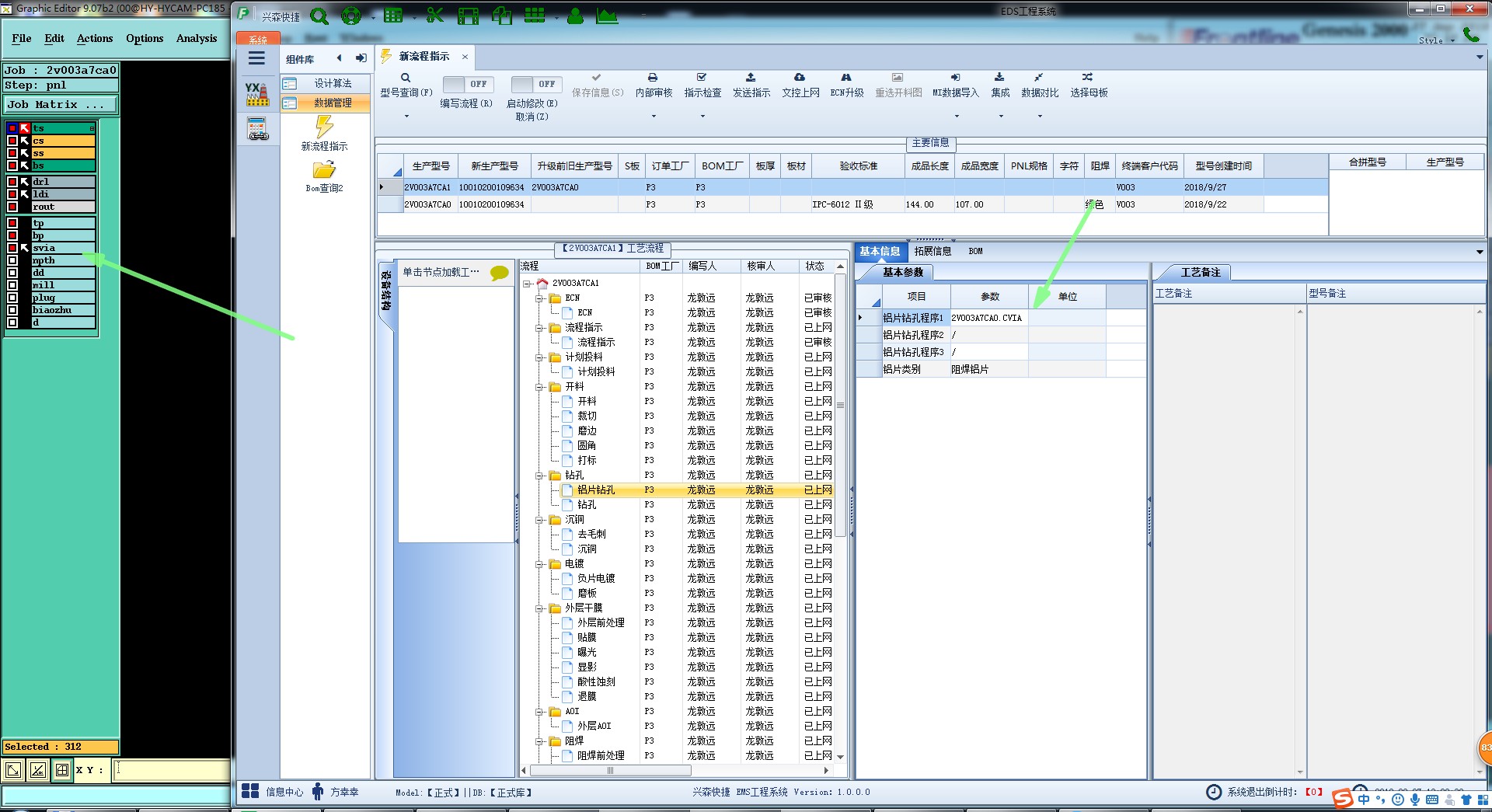Click 集成 download tool
This screenshot has height=812, width=1492.
click(x=1000, y=85)
